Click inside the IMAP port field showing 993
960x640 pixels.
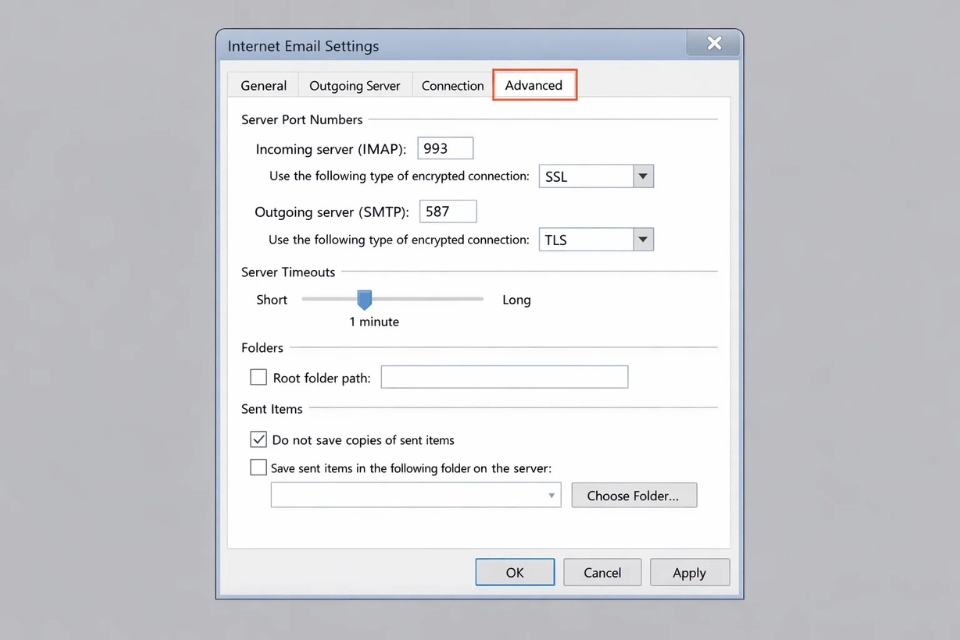444,147
